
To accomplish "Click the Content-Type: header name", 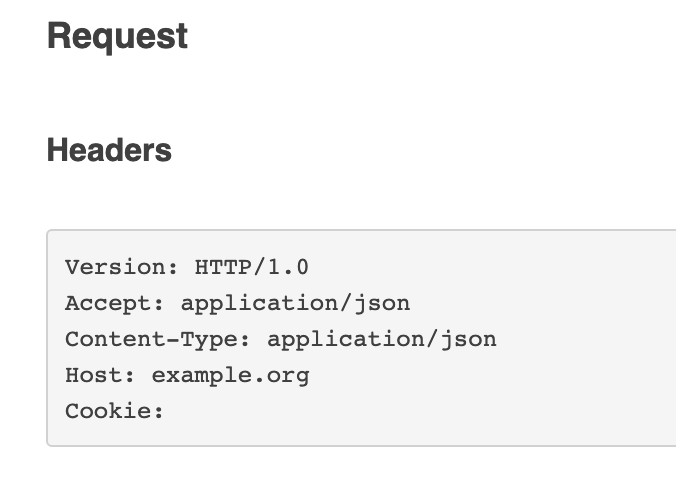I will (x=157, y=339).
